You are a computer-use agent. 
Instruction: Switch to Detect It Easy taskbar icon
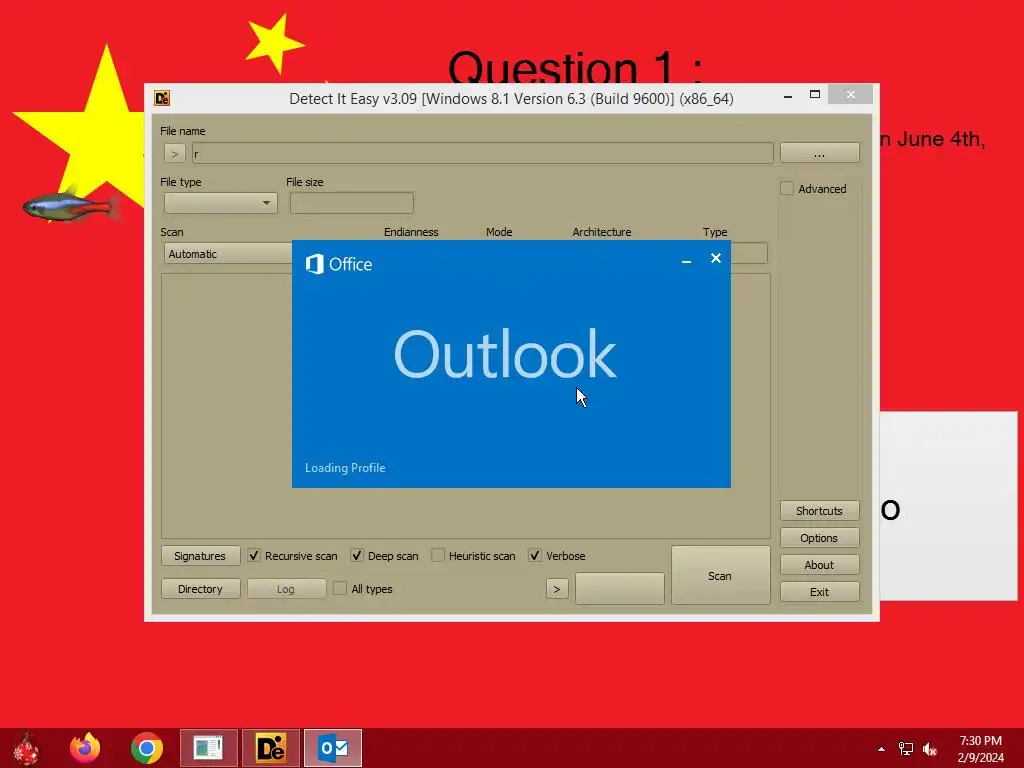[x=270, y=748]
